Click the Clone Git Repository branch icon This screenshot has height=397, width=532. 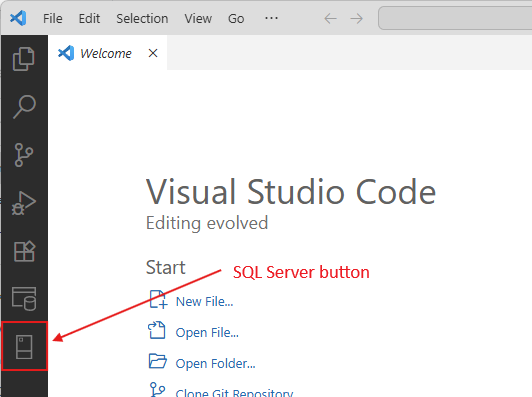click(x=157, y=390)
